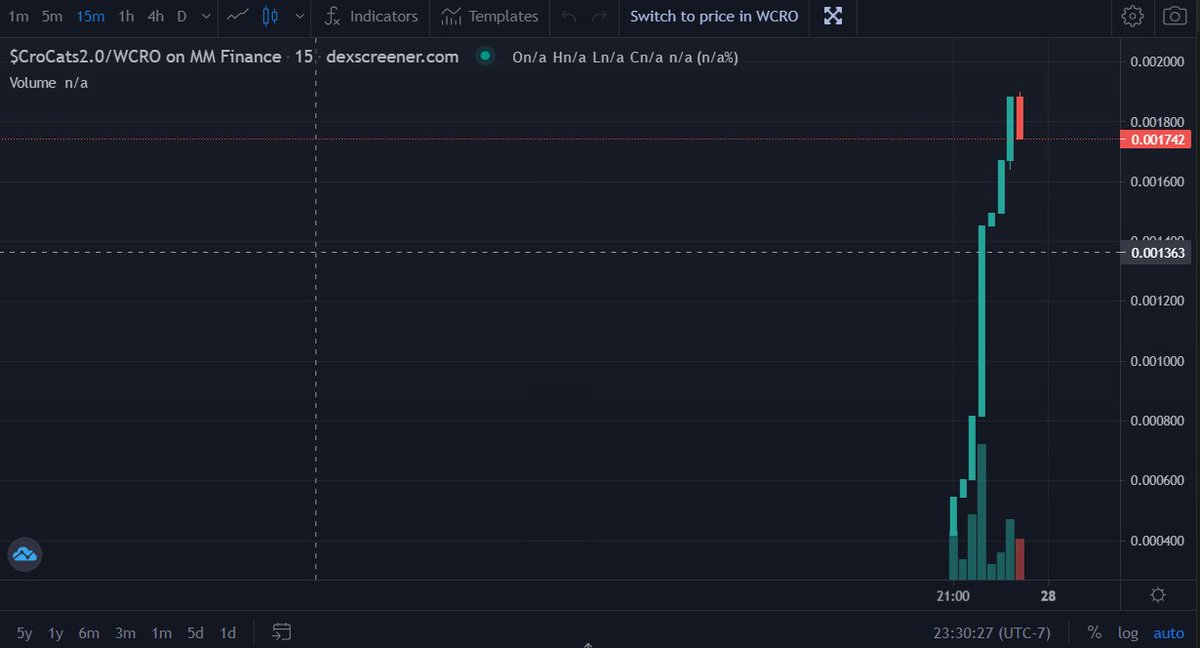Take a chart snapshot with camera icon
Screen dimensions: 1200x648
click(1174, 16)
